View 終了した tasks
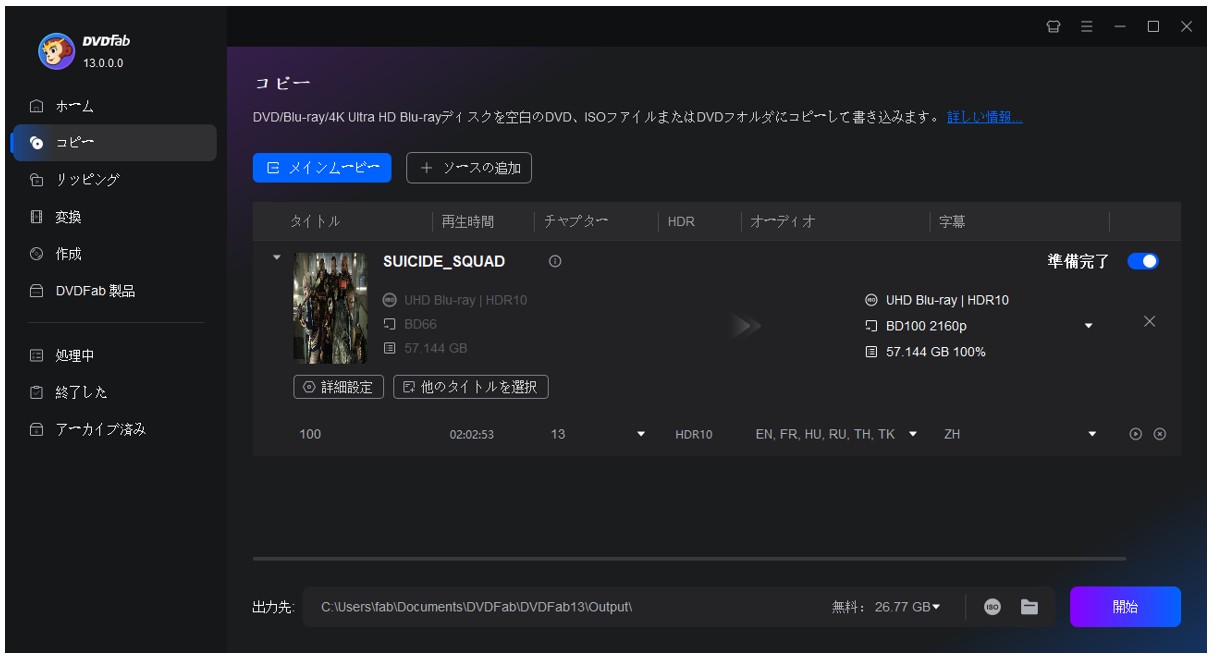This screenshot has width=1215, height=659. (113, 392)
